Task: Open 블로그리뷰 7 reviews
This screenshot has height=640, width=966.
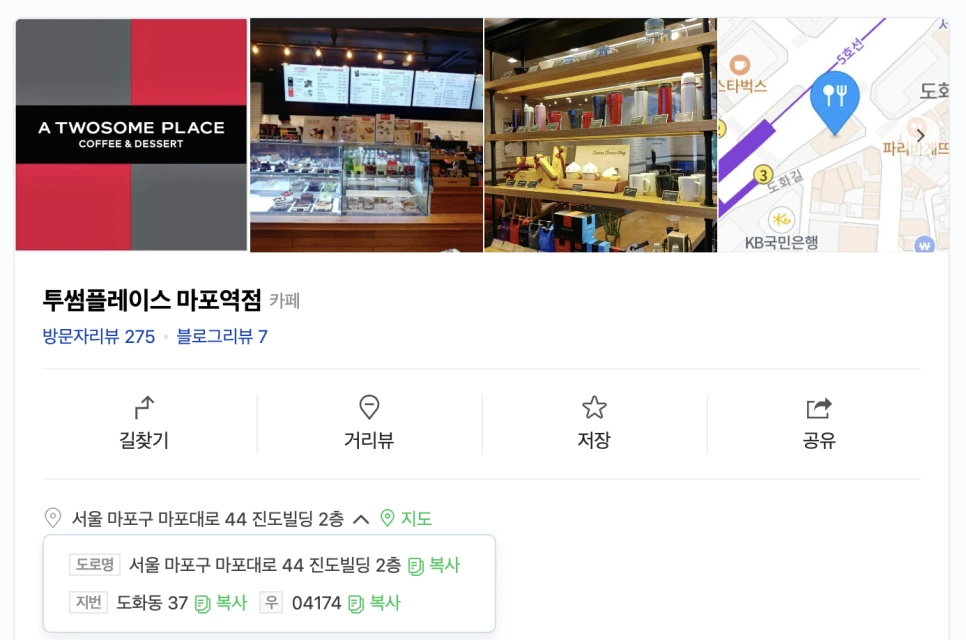Action: coord(222,336)
